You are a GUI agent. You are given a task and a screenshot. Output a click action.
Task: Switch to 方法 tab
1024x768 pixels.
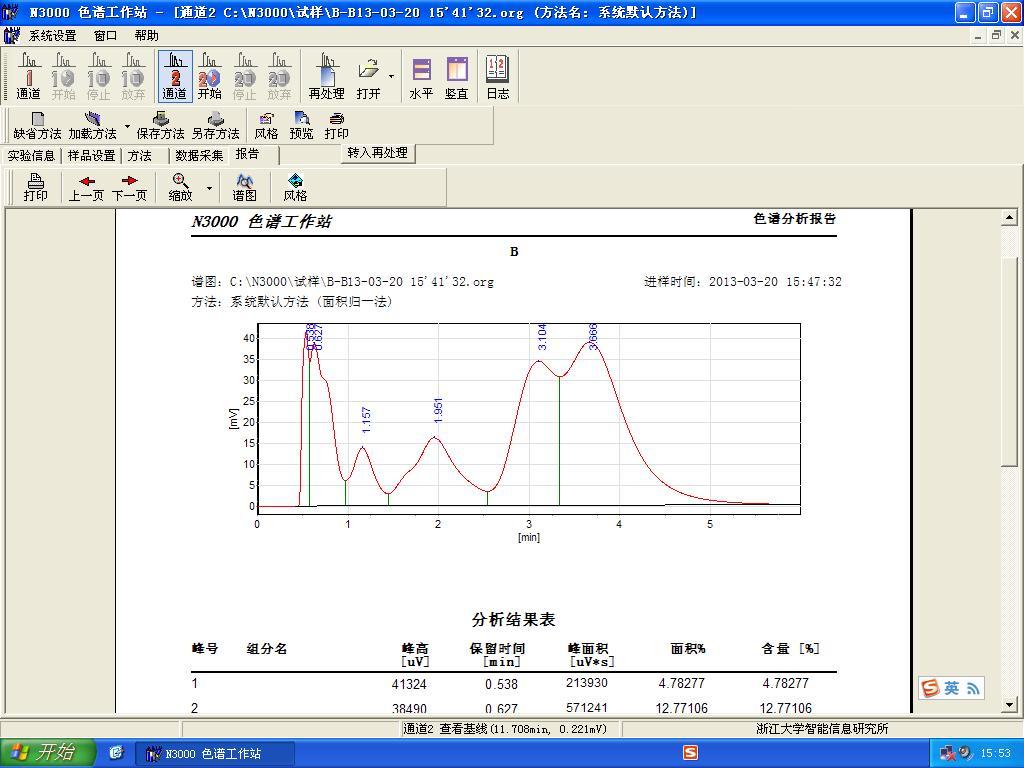(x=139, y=155)
